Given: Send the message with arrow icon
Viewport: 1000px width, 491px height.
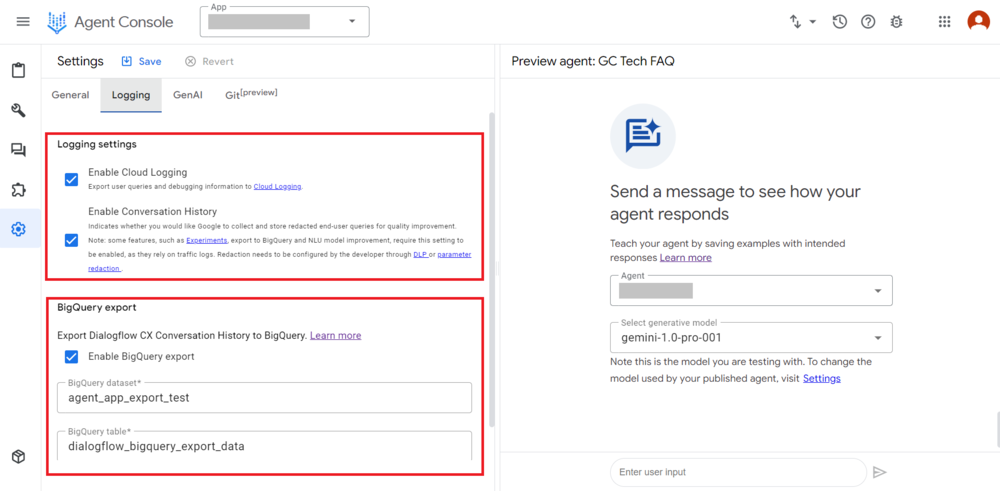Looking at the screenshot, I should point(879,473).
